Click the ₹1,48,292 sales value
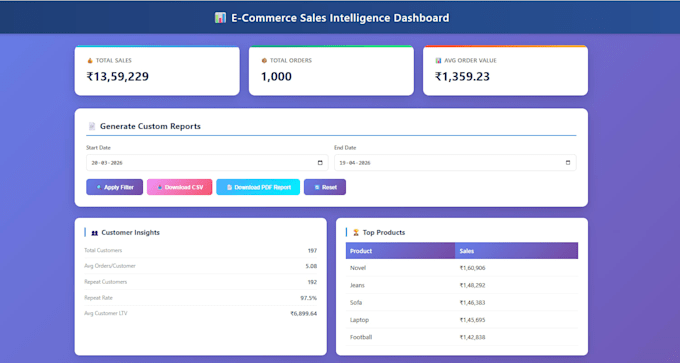This screenshot has width=680, height=363. (472, 285)
